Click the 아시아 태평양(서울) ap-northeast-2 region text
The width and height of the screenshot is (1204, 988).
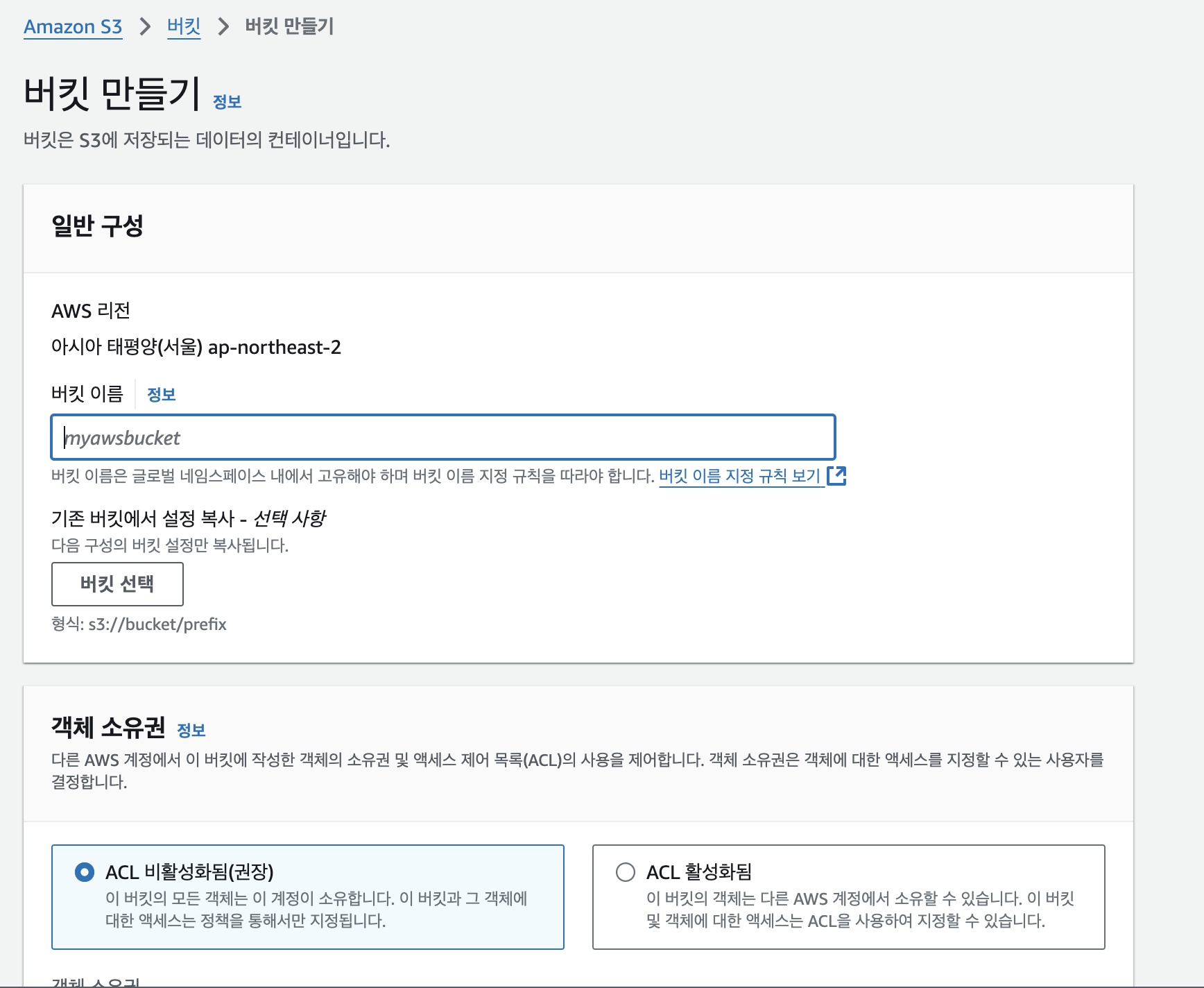click(x=196, y=347)
